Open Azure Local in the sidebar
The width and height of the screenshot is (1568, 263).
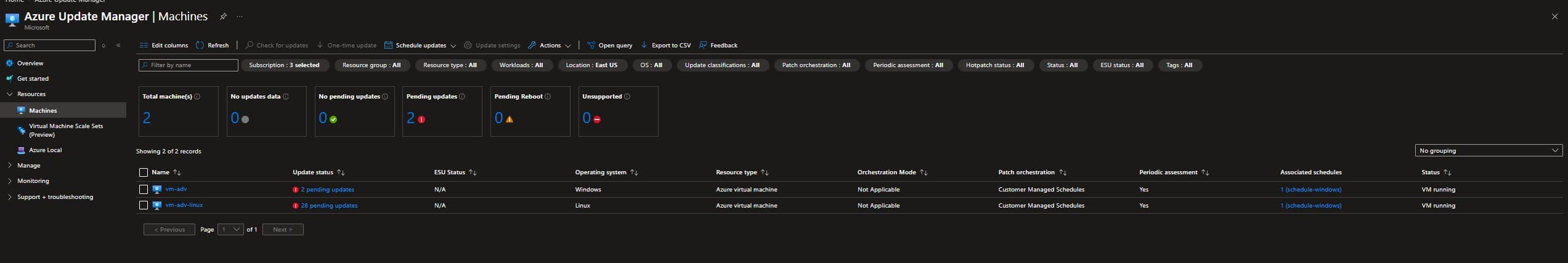pyautogui.click(x=46, y=150)
